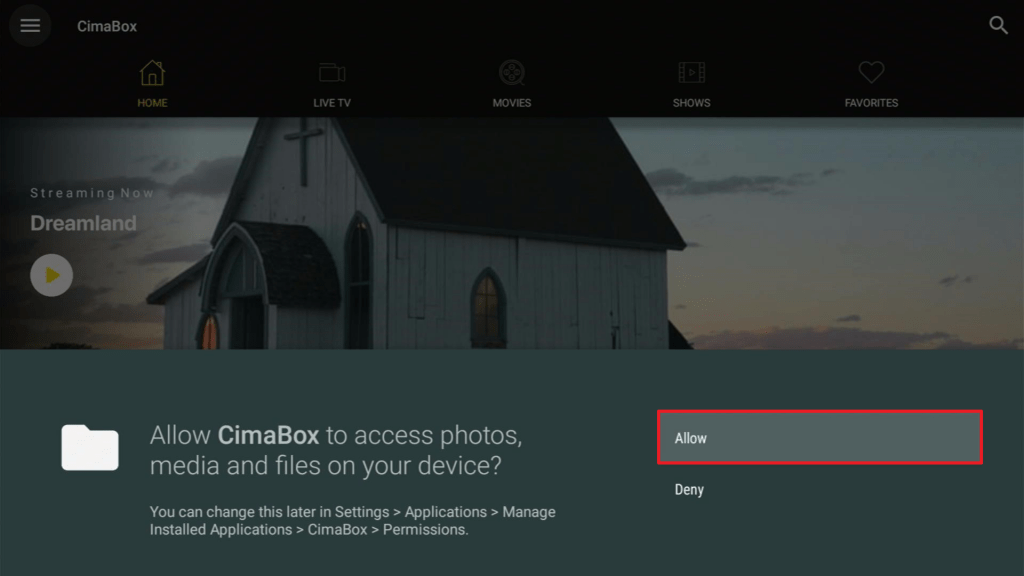
Task: Deny CimaBox file access
Action: (x=689, y=490)
